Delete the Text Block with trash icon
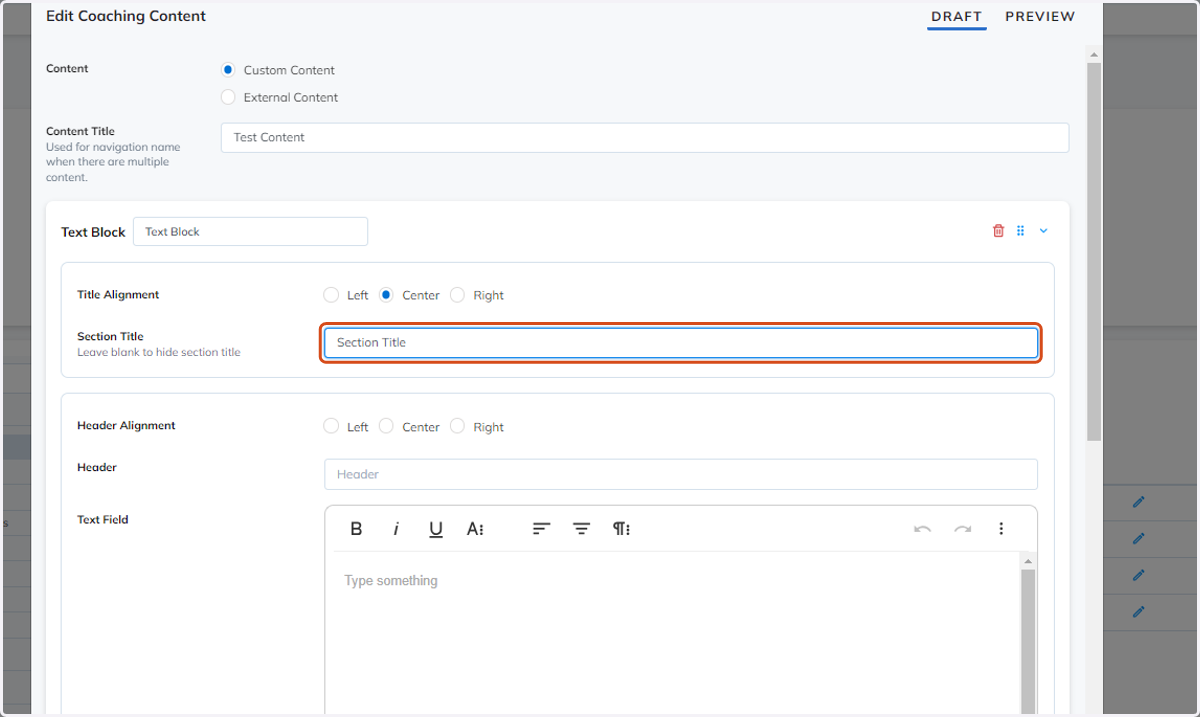1200x717 pixels. (998, 231)
